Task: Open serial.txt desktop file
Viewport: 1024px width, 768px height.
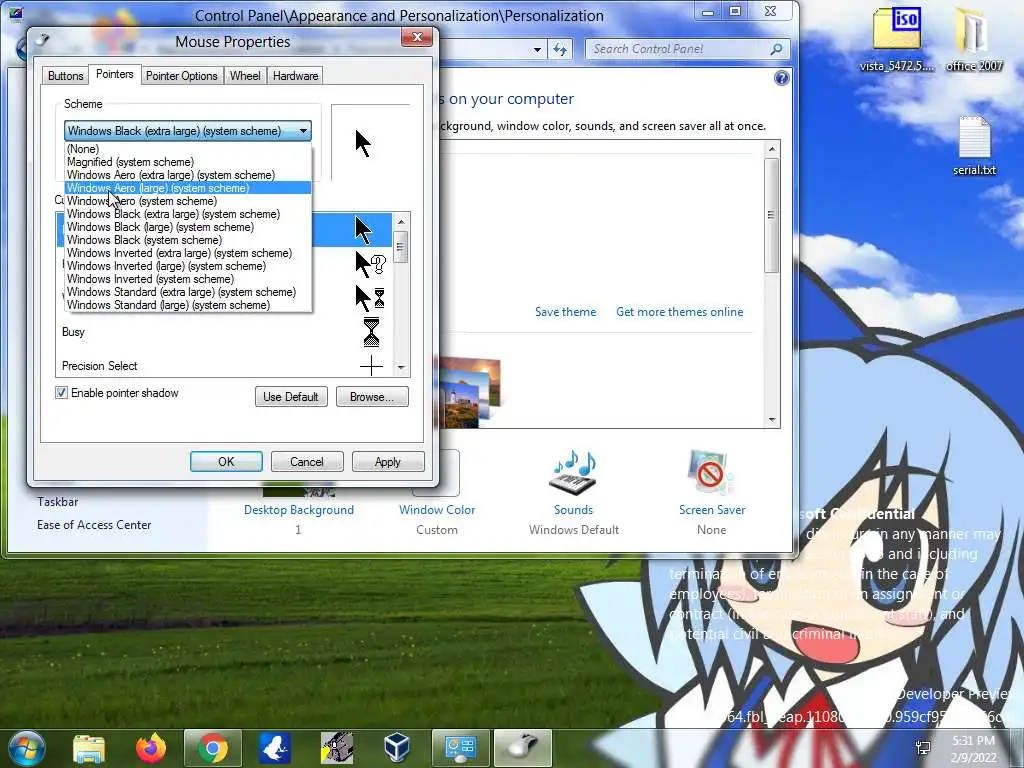Action: tap(974, 145)
